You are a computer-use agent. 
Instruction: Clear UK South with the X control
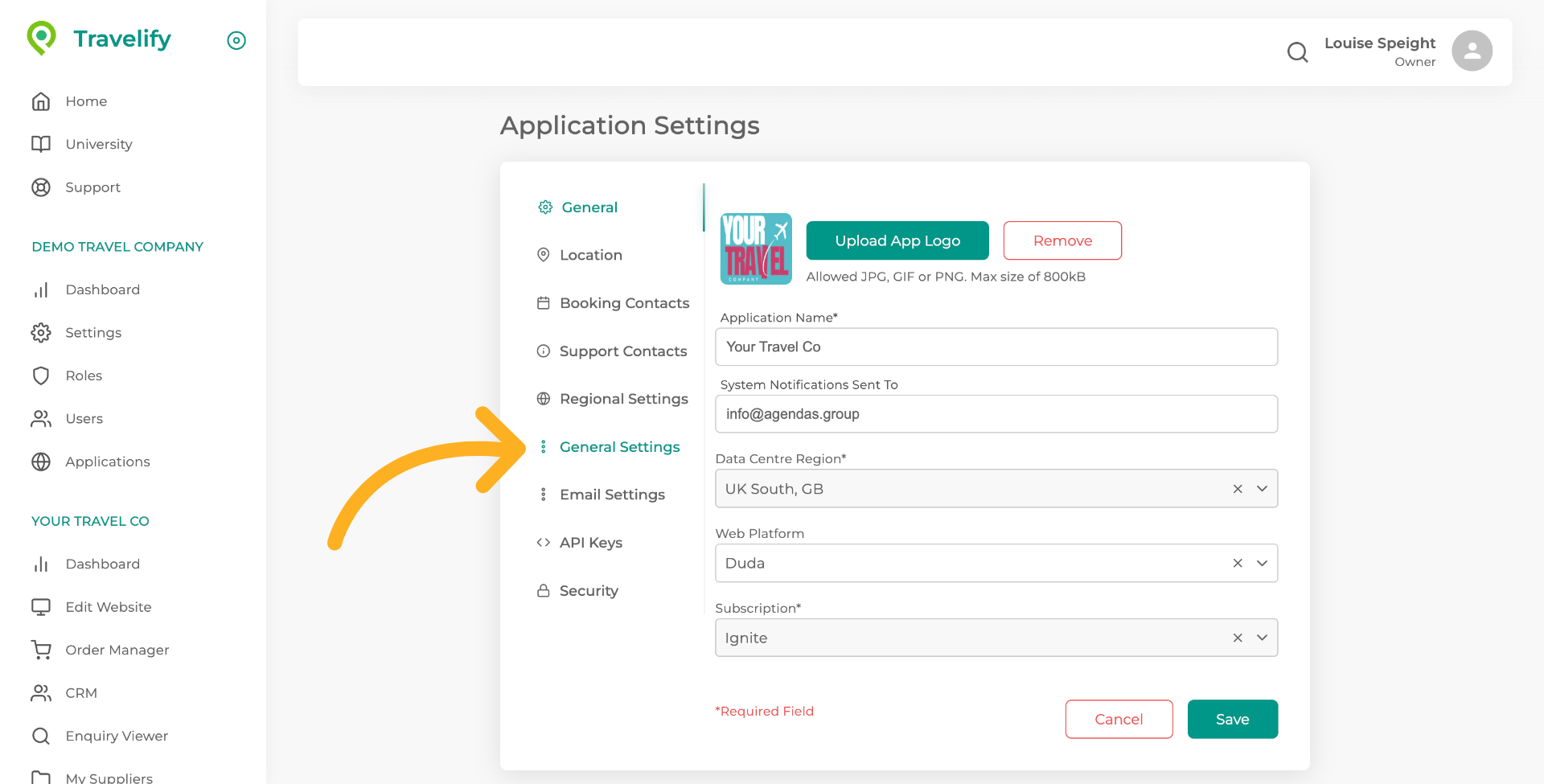tap(1237, 488)
